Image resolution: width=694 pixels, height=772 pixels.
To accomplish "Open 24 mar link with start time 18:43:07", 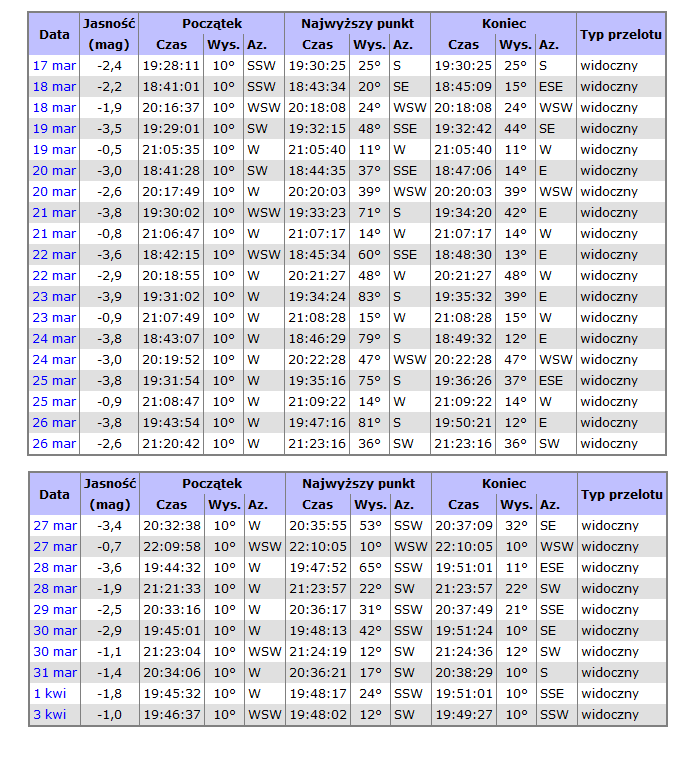I will pos(54,339).
